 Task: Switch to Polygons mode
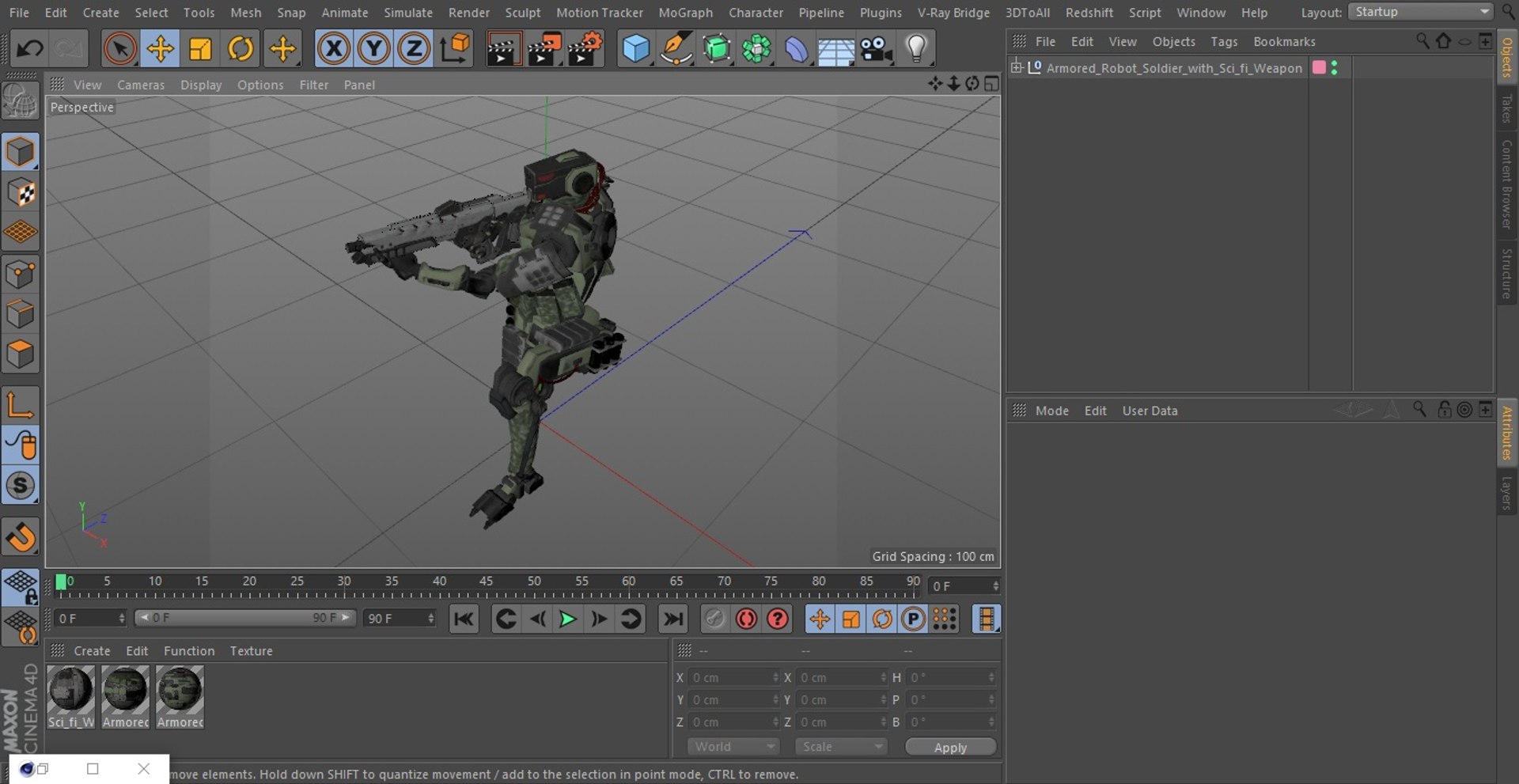point(21,354)
